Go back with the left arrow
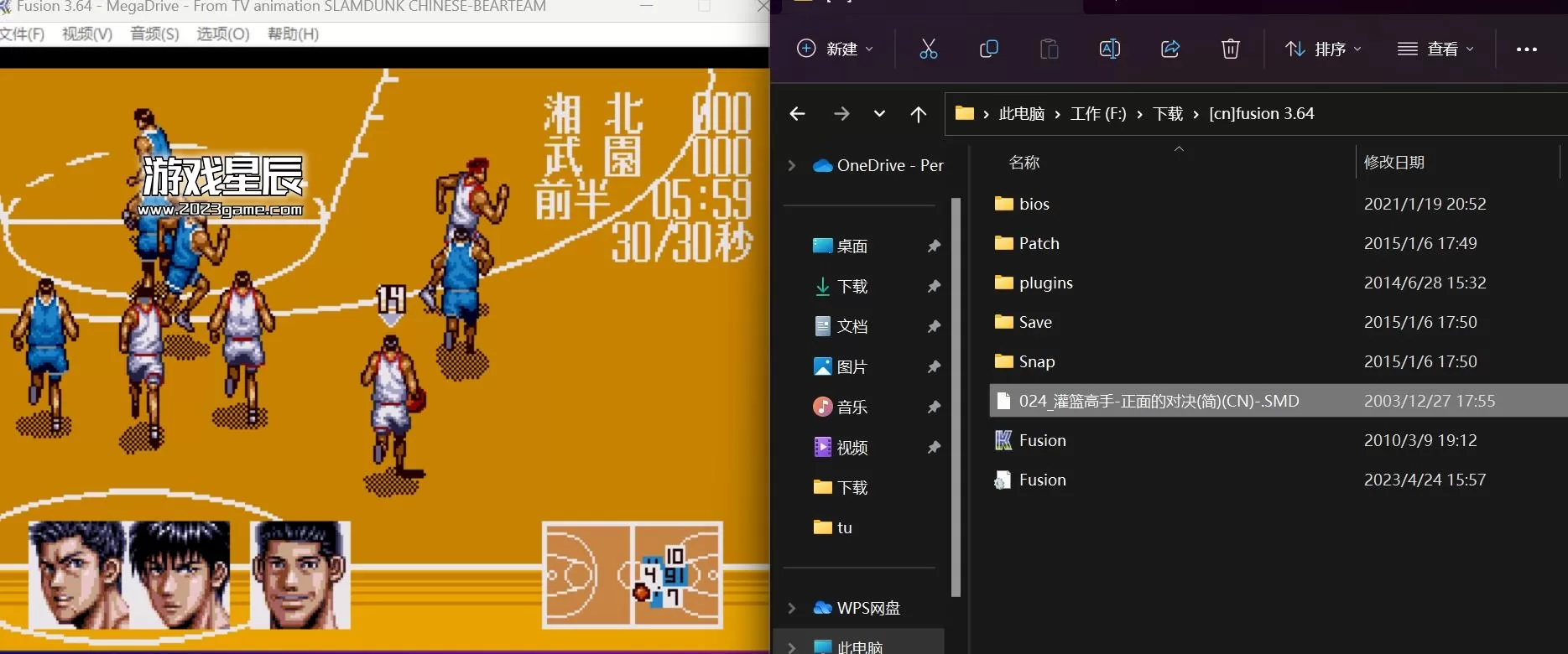This screenshot has width=1568, height=654. click(797, 114)
